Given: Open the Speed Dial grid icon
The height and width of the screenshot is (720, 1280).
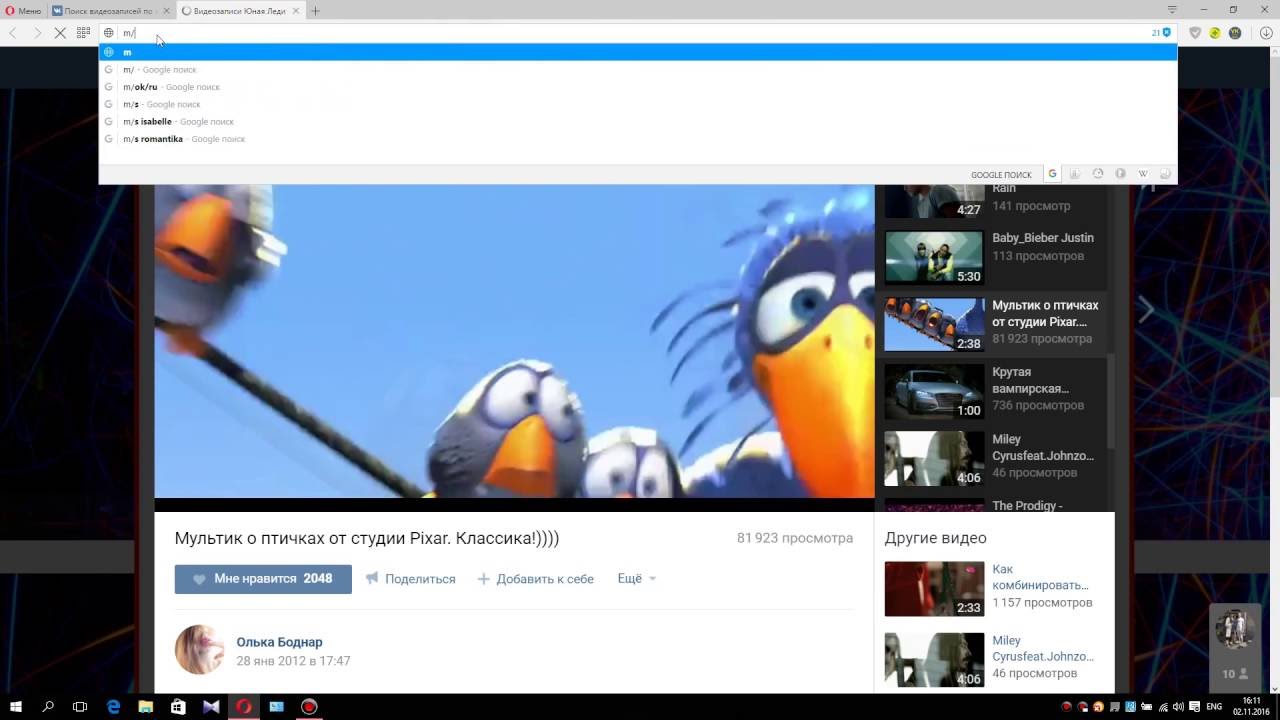Looking at the screenshot, I should 83,33.
